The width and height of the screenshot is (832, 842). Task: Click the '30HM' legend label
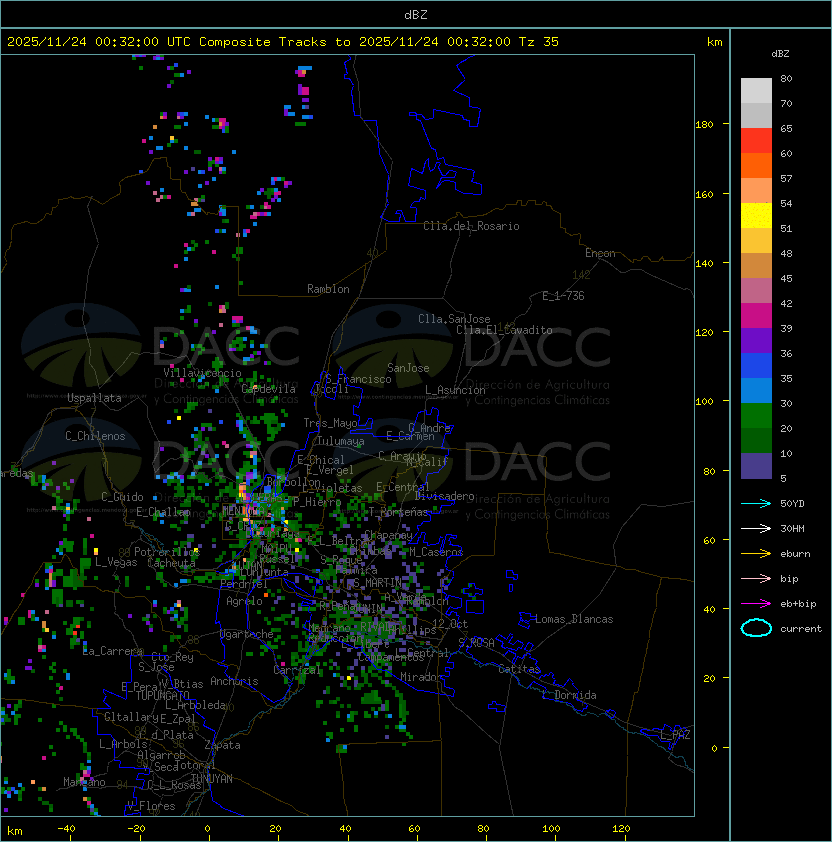(x=792, y=528)
